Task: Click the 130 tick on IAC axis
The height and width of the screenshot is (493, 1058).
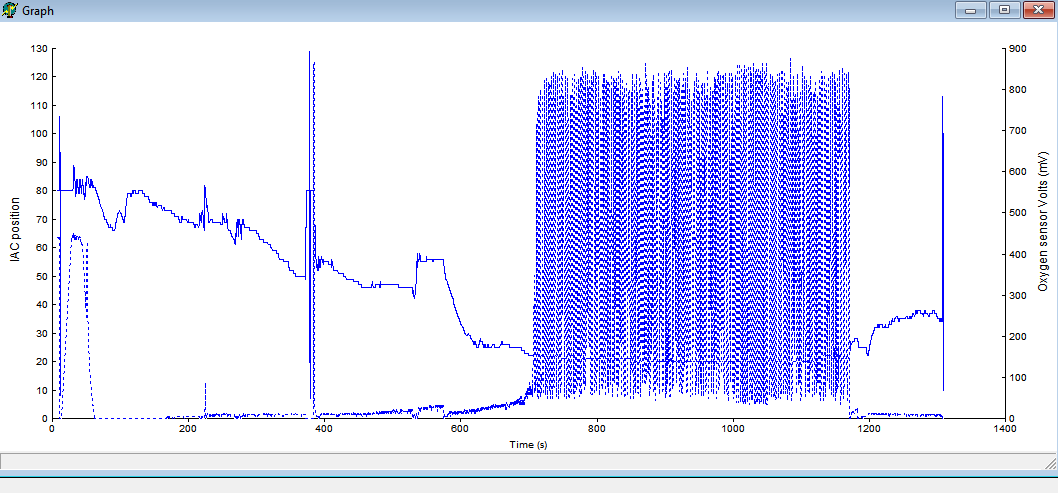Action: click(x=39, y=49)
